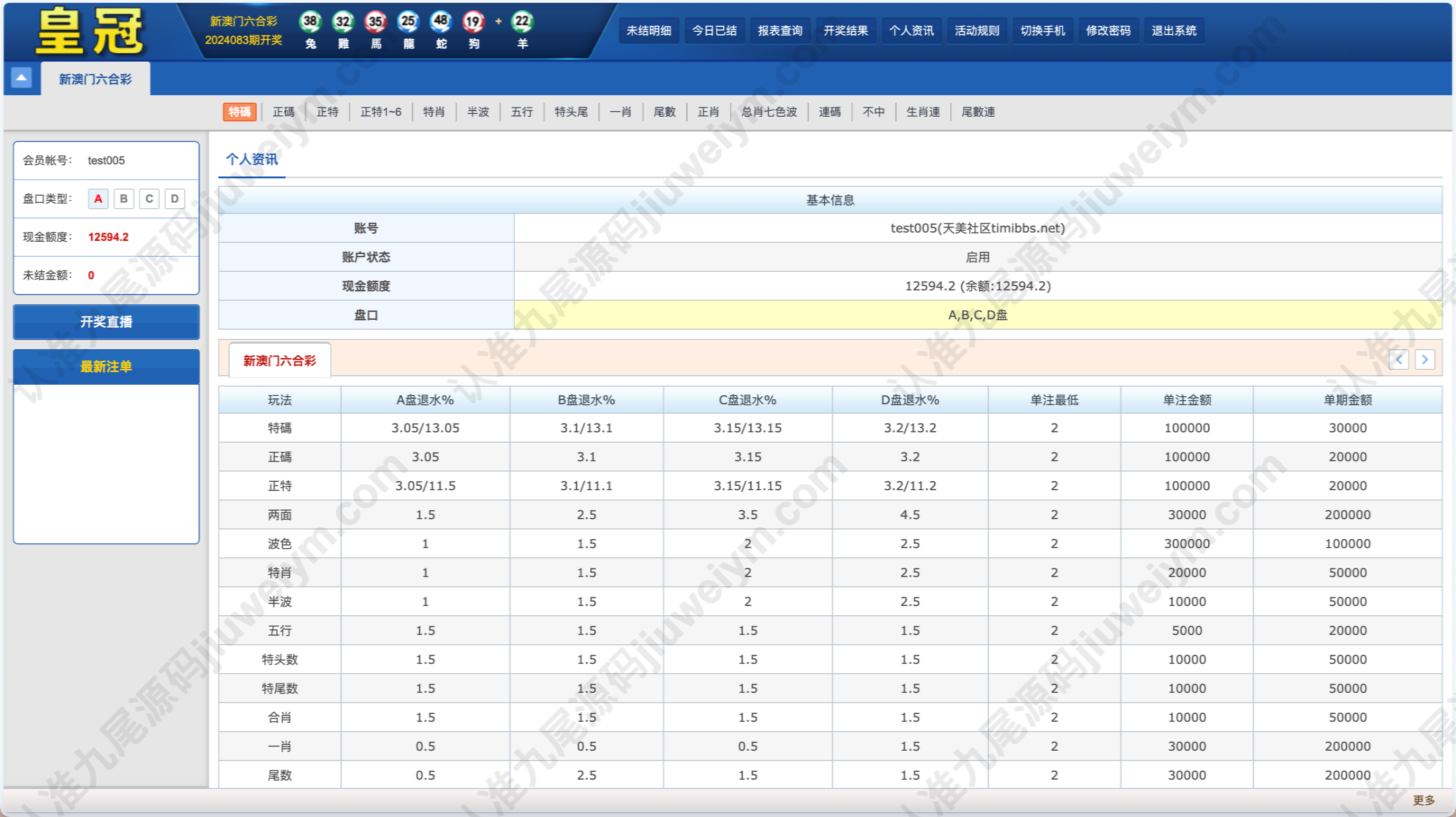Click the special number ball 22

click(522, 21)
